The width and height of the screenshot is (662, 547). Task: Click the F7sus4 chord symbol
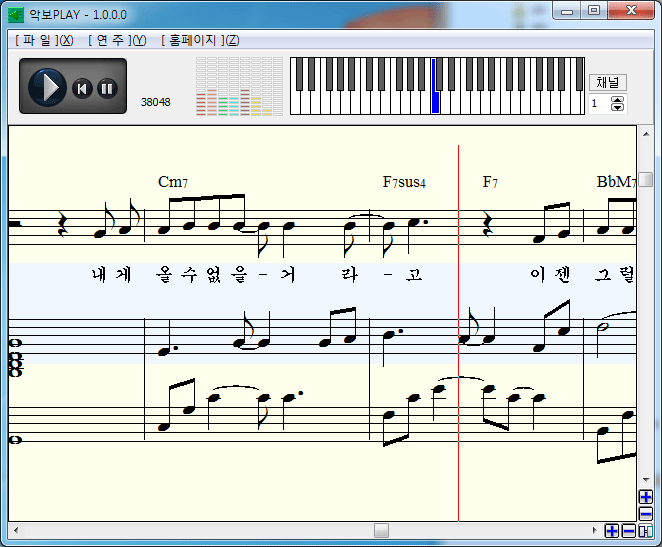click(404, 182)
